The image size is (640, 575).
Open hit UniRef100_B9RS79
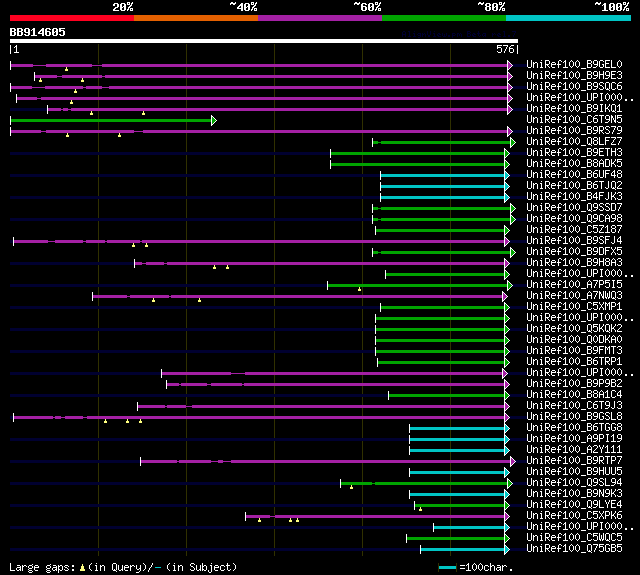click(574, 131)
